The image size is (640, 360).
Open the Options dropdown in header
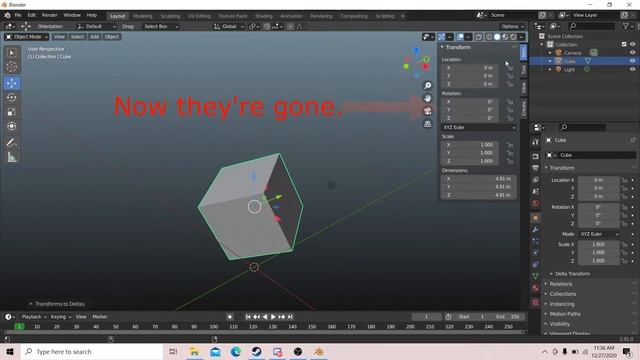point(512,27)
